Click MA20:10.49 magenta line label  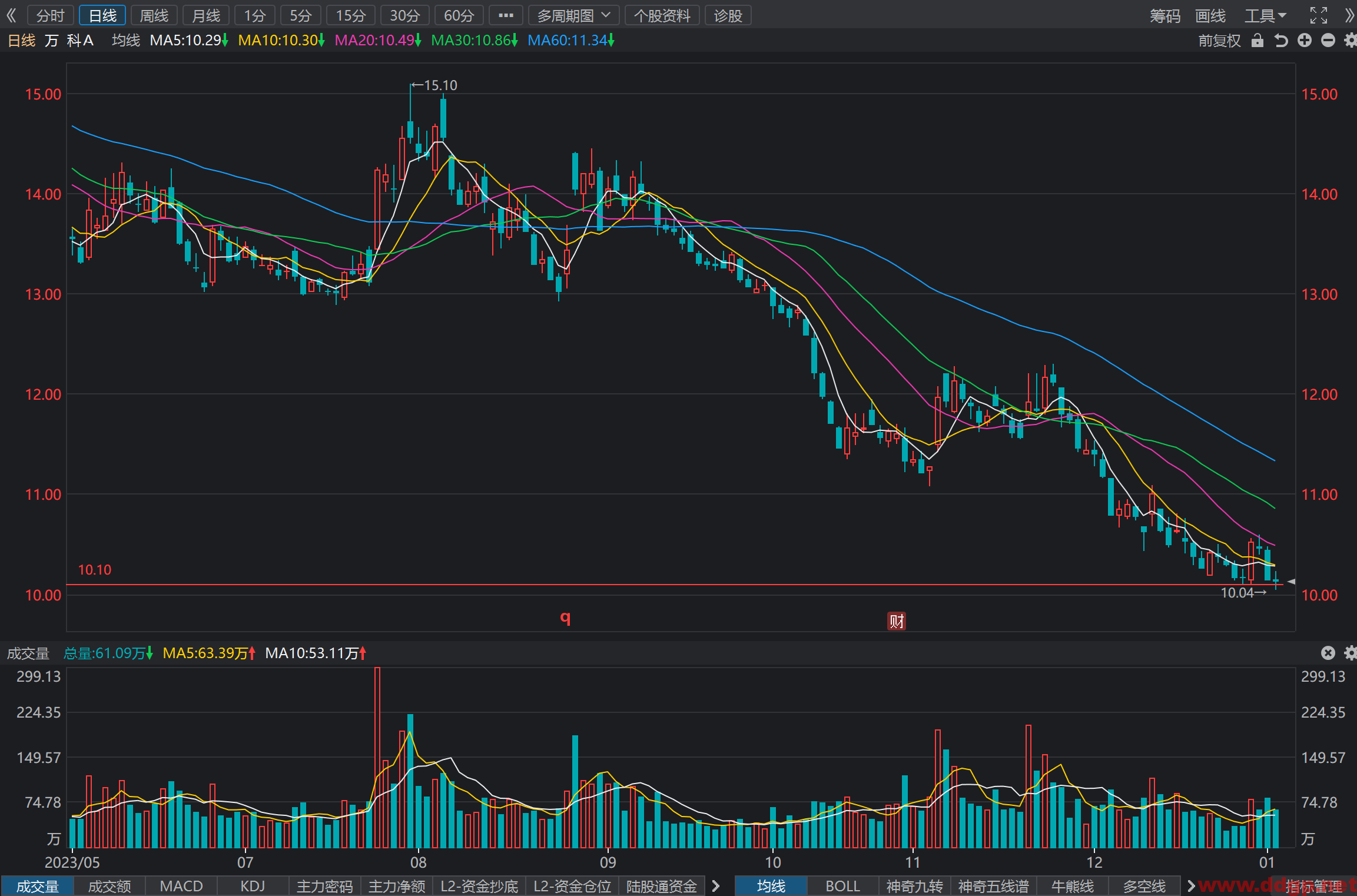377,41
